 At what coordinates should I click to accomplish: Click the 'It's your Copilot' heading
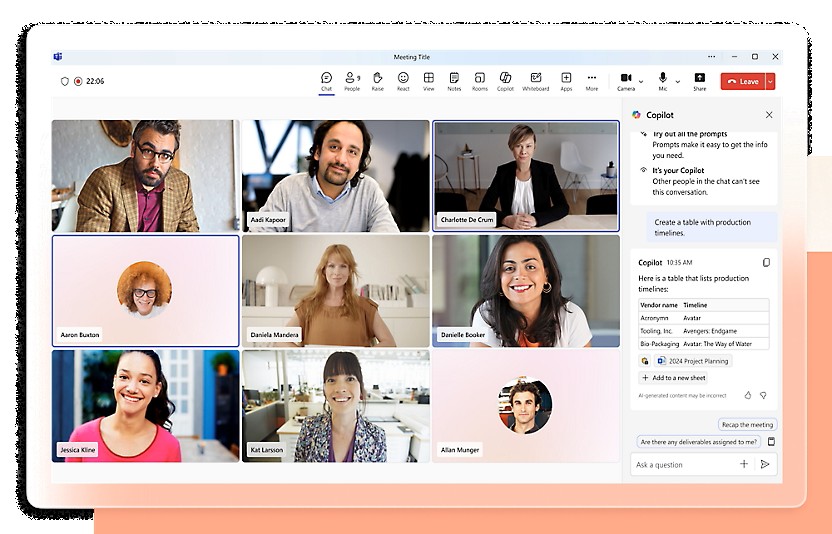pyautogui.click(x=678, y=170)
